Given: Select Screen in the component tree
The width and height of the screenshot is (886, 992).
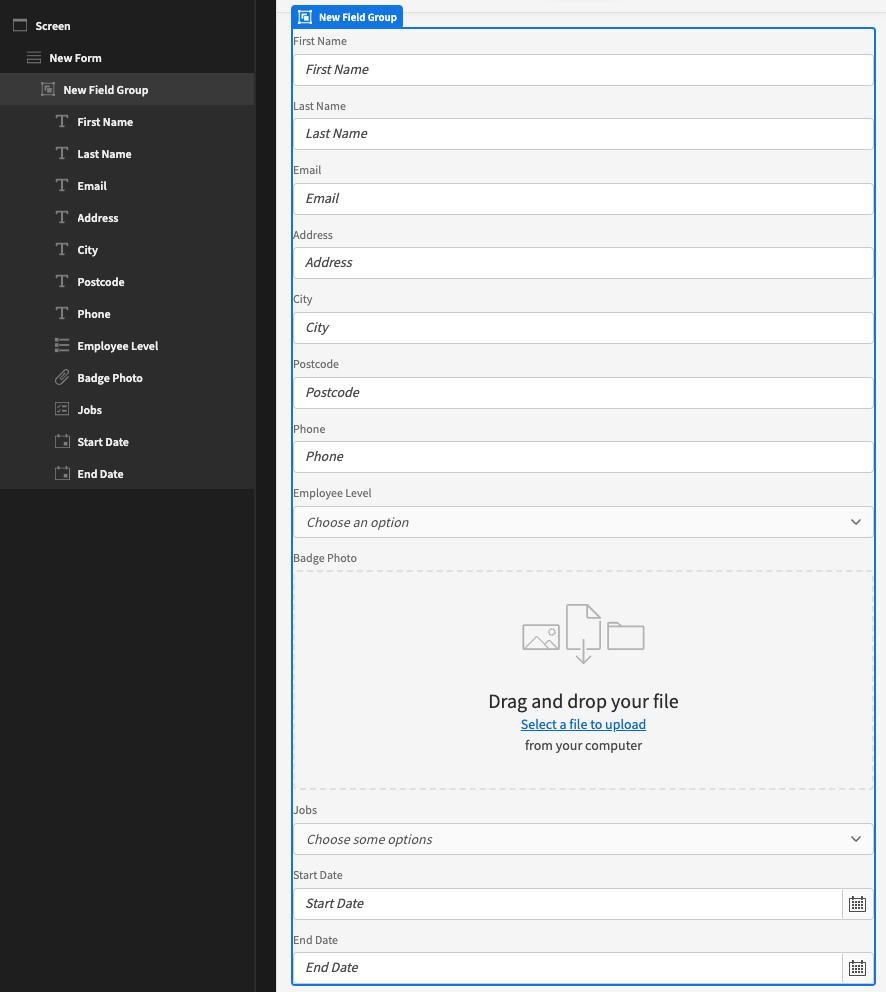Looking at the screenshot, I should click(127, 26).
